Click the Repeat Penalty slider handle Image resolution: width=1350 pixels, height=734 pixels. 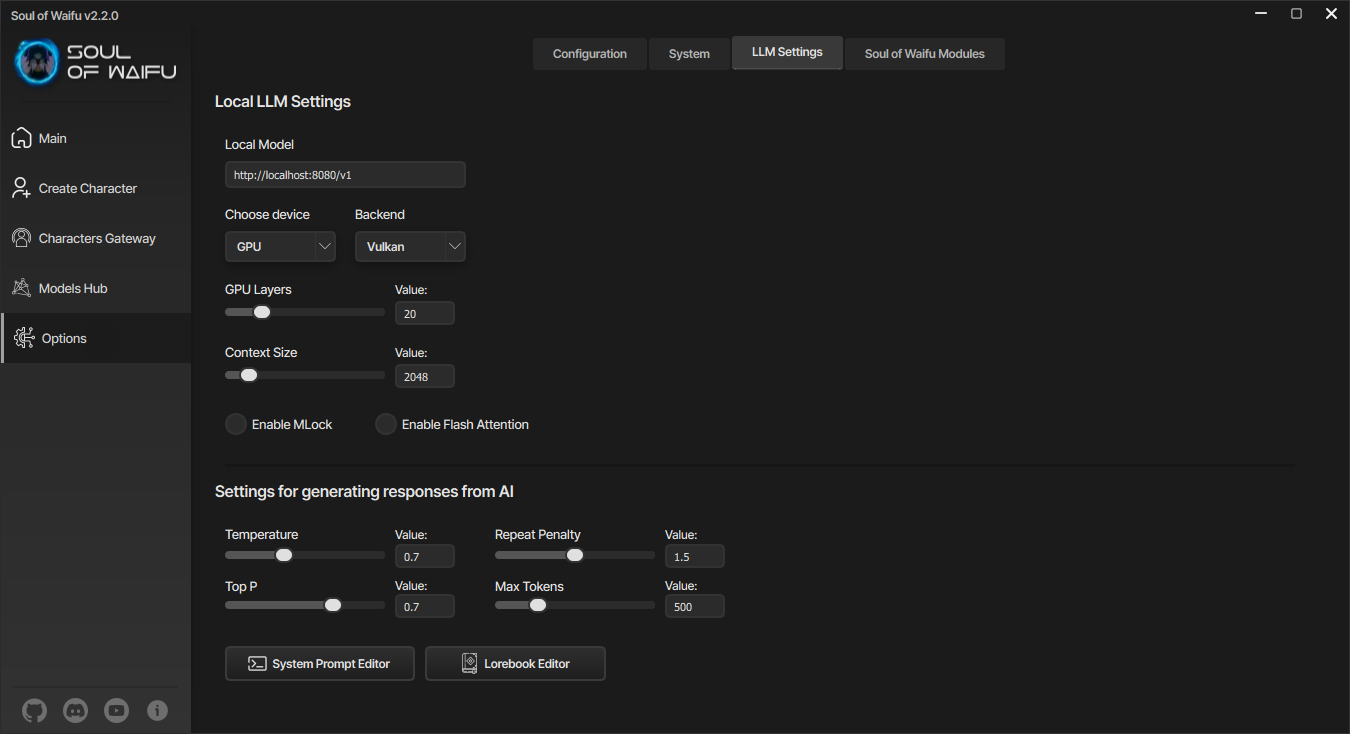(x=575, y=555)
